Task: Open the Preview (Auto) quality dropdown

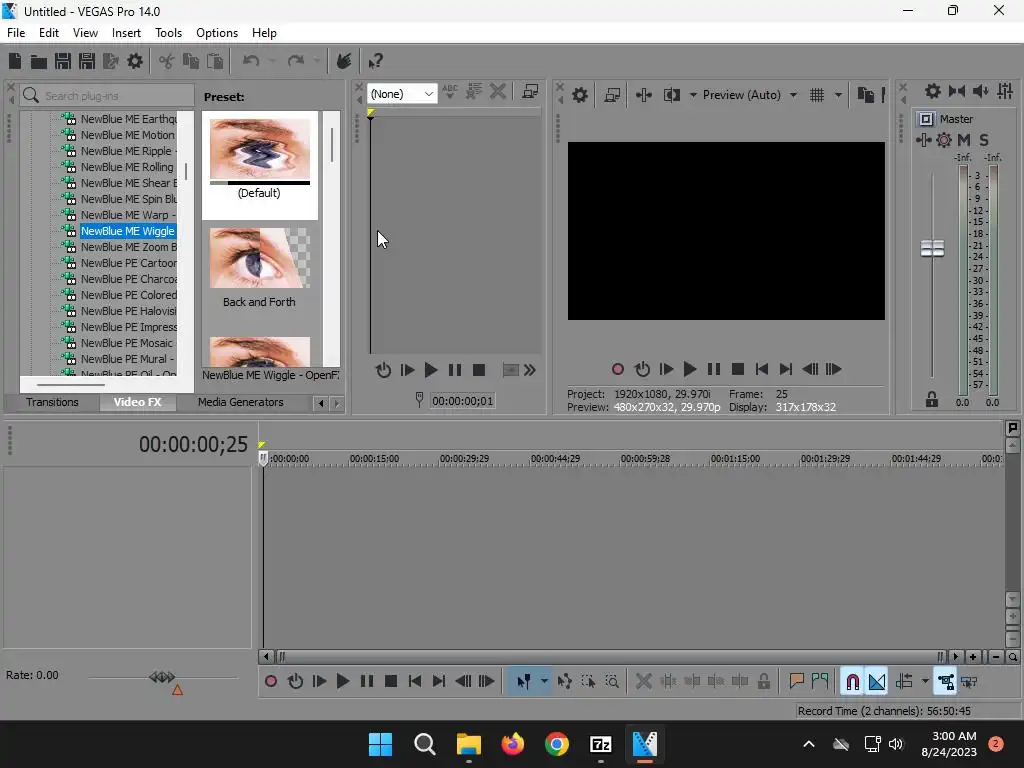Action: click(x=750, y=95)
